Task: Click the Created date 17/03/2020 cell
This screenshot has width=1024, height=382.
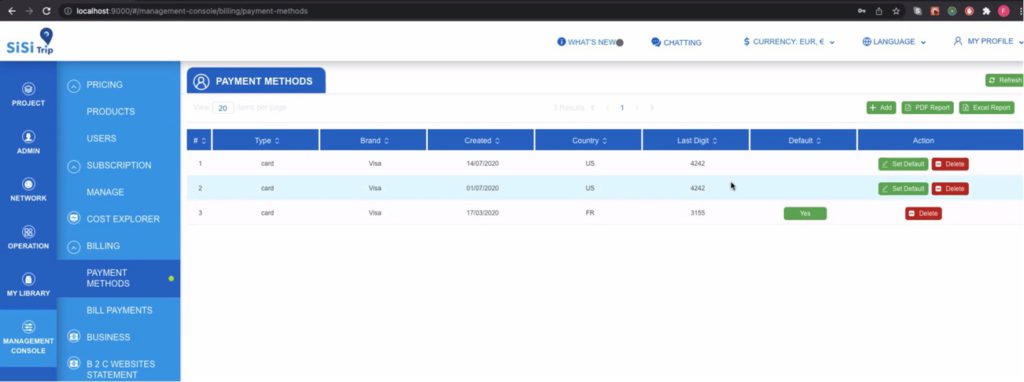Action: (482, 213)
